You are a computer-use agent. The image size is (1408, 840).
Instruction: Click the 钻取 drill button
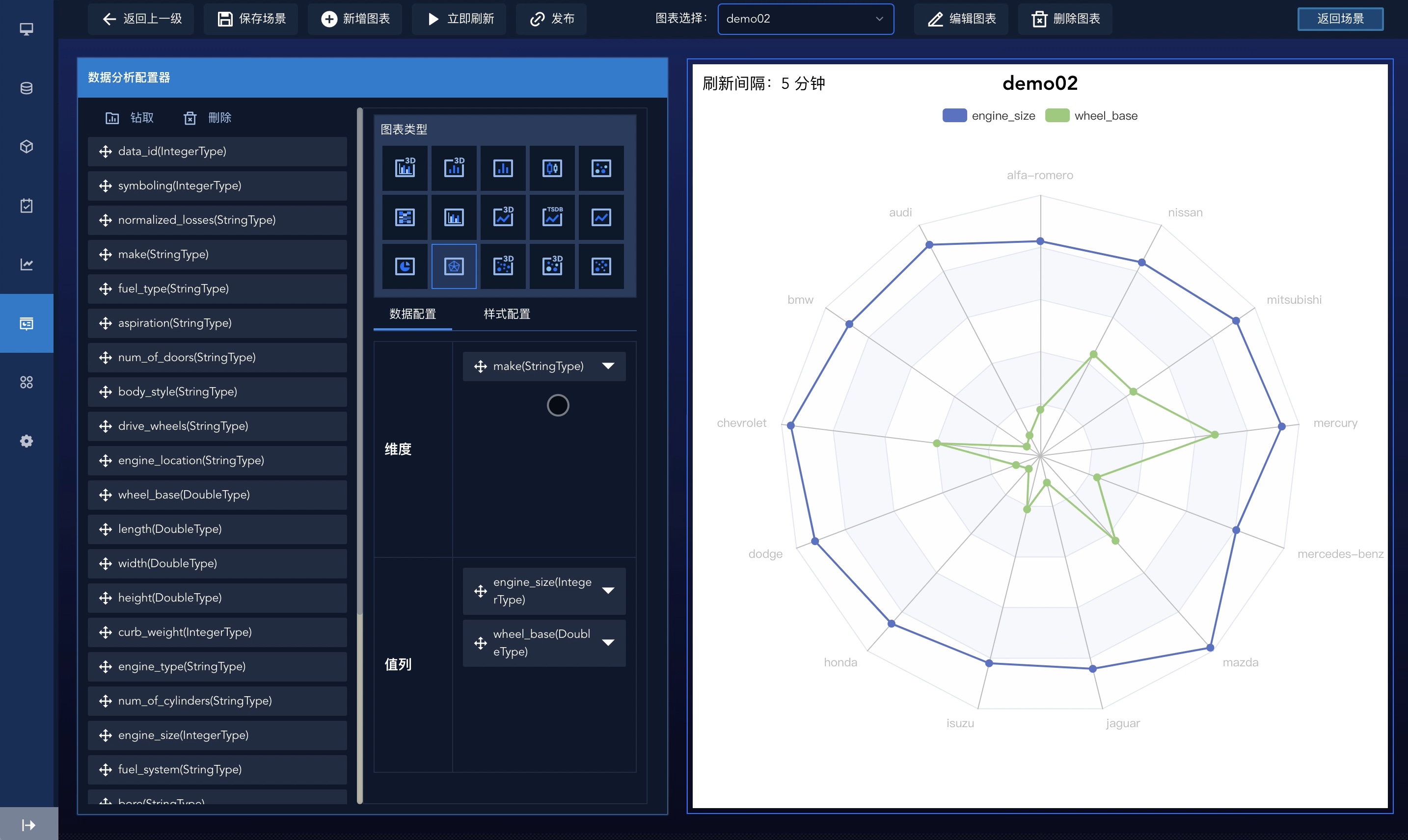[x=130, y=118]
